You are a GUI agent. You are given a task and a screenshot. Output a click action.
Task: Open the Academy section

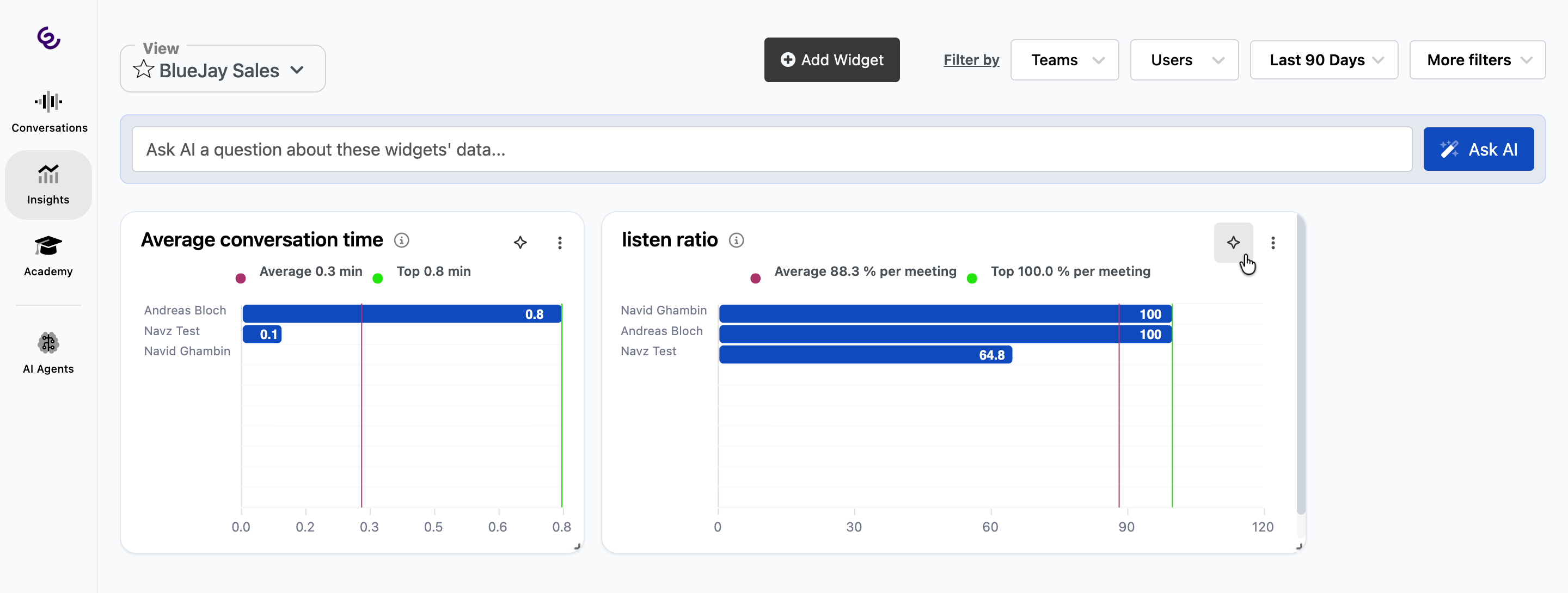click(x=48, y=256)
